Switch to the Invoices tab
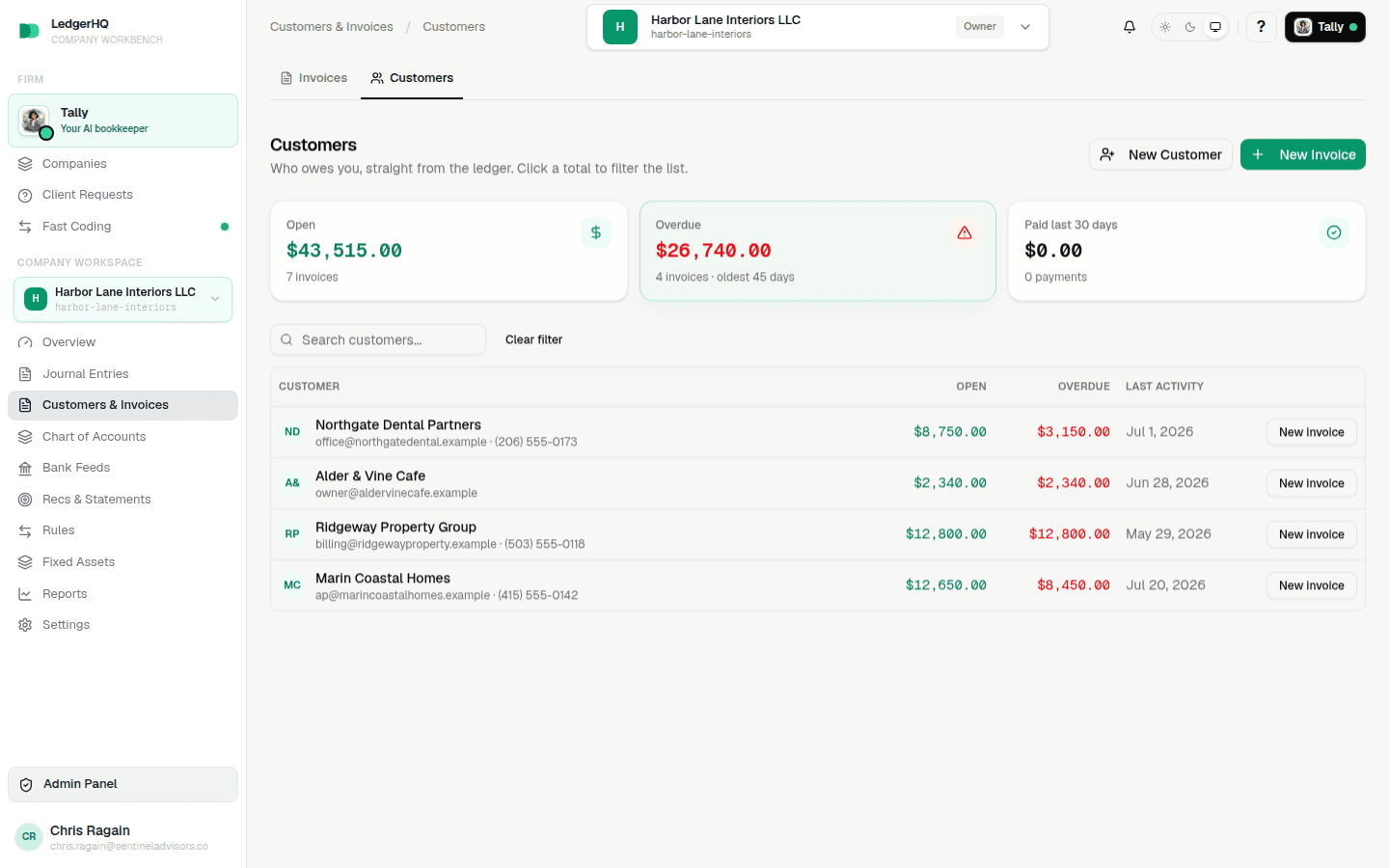This screenshot has height=868, width=1389. click(x=313, y=78)
